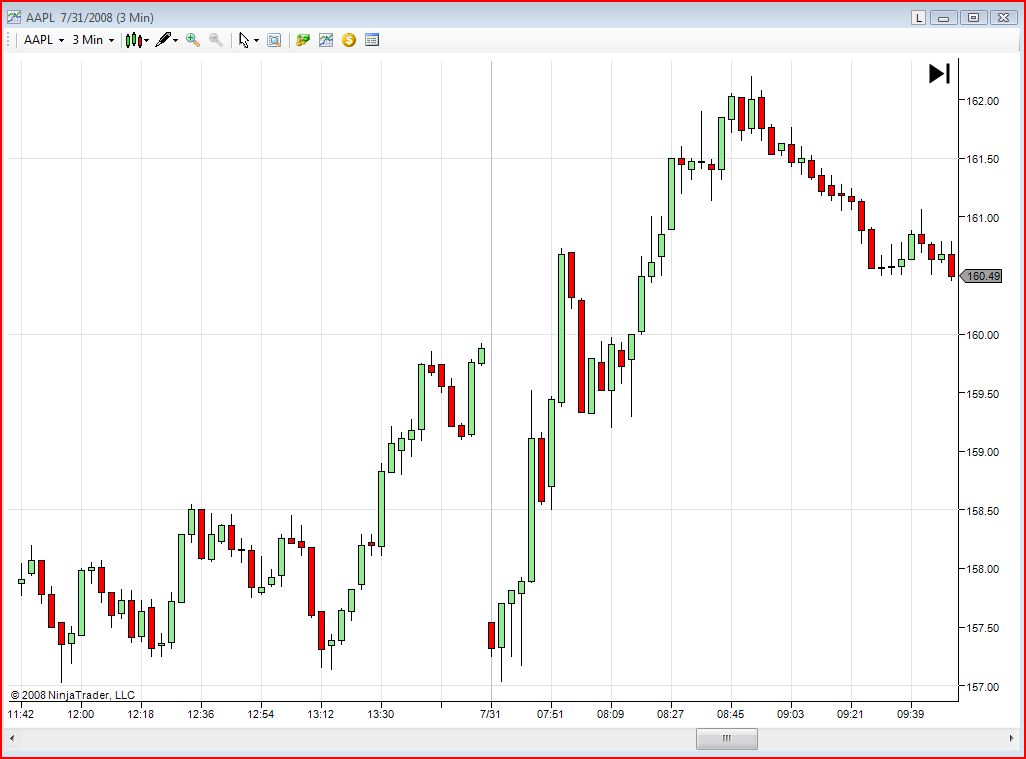Click the 160.49 current price marker
1026x759 pixels.
tap(982, 276)
